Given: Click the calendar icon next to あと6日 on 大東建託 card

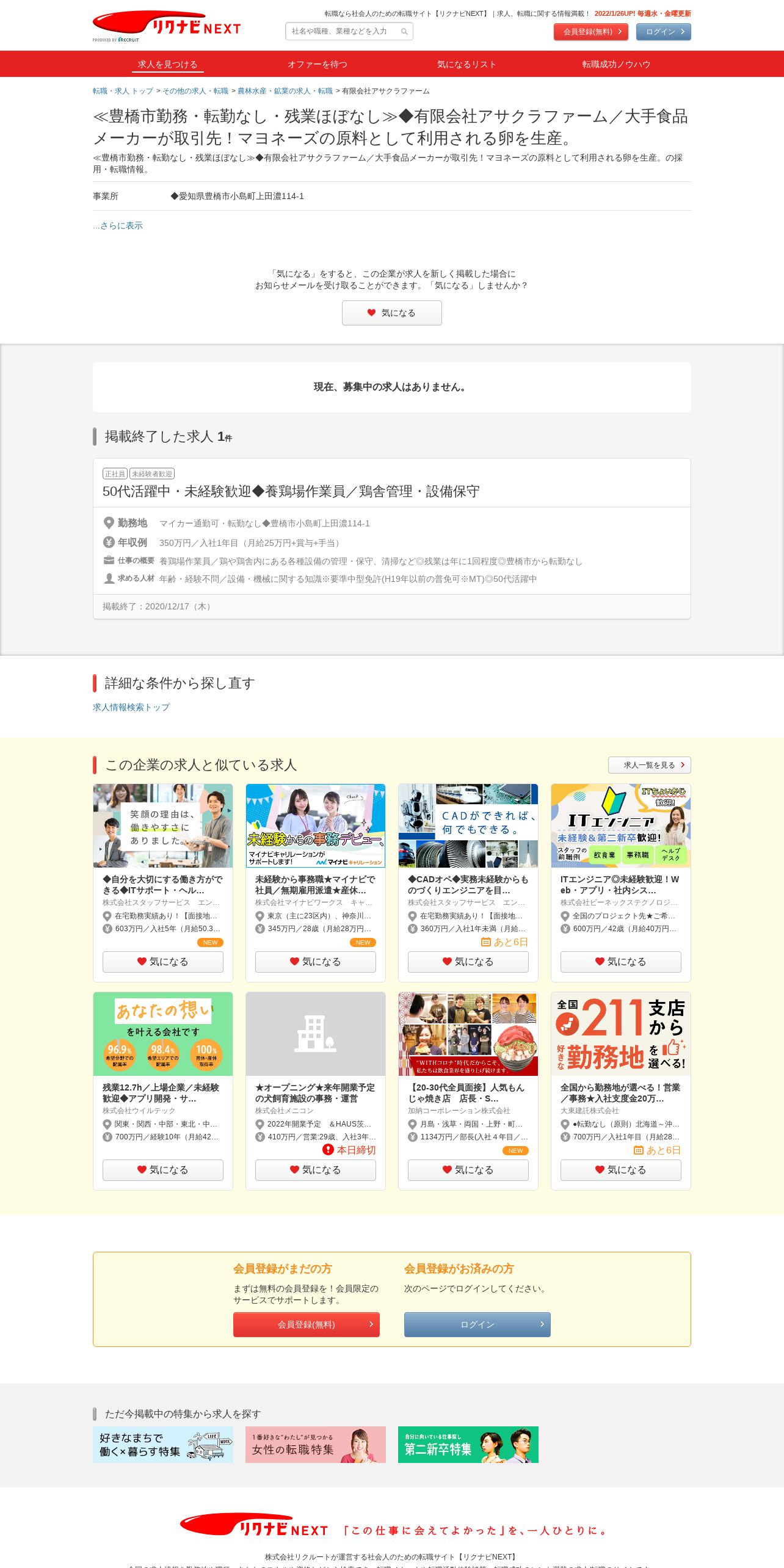Looking at the screenshot, I should [x=639, y=1150].
